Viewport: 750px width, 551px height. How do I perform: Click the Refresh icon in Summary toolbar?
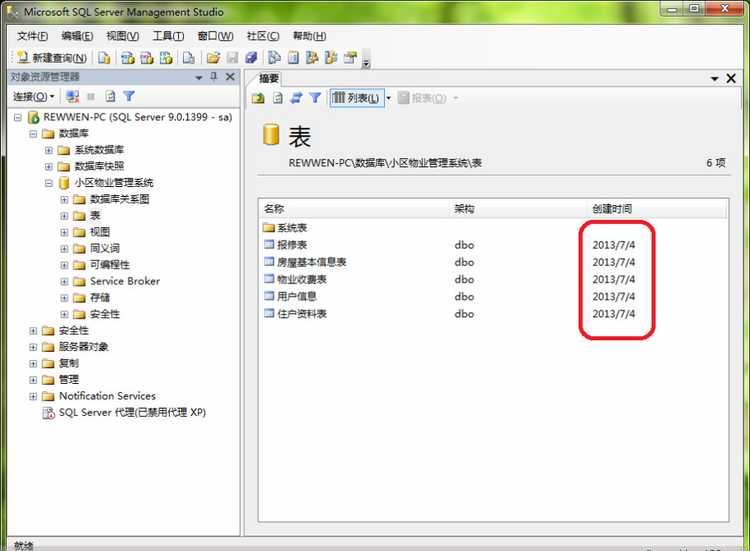click(278, 98)
